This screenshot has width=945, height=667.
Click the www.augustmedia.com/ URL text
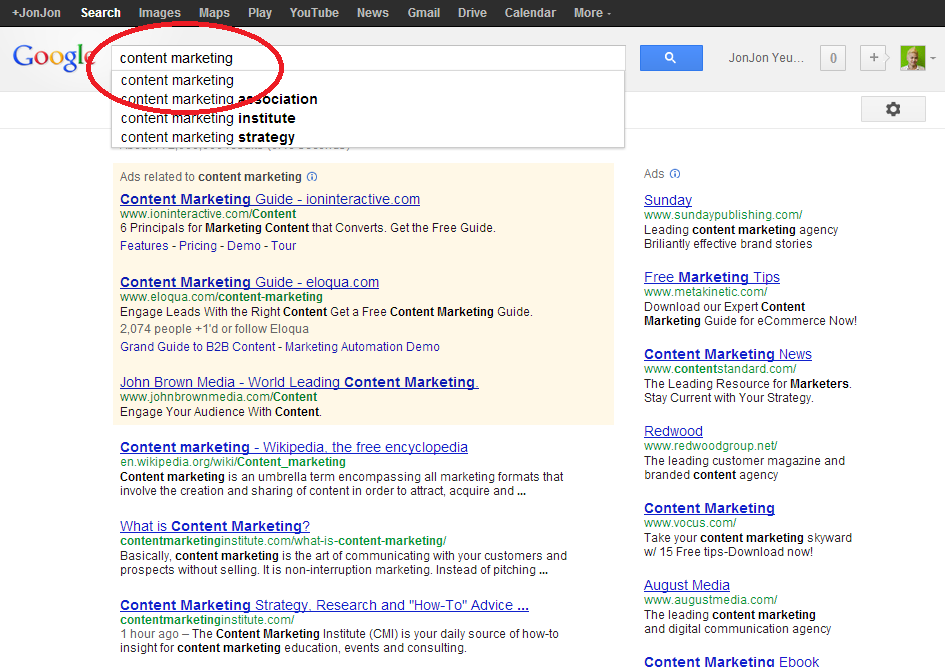pos(711,600)
